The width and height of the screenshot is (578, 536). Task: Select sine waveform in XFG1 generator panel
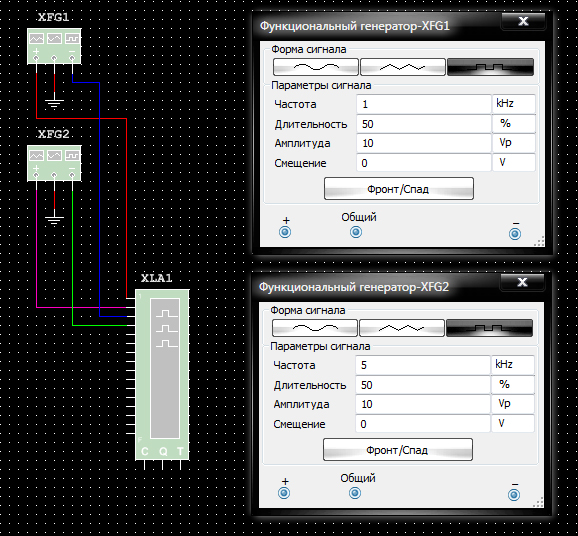(316, 67)
